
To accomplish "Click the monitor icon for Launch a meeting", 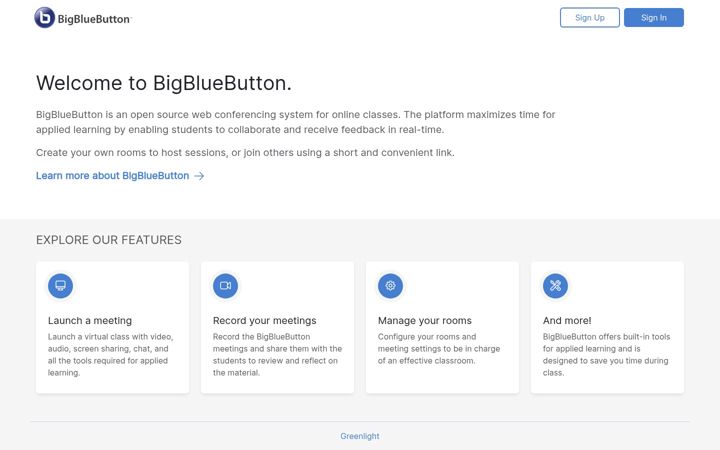I will coord(60,286).
